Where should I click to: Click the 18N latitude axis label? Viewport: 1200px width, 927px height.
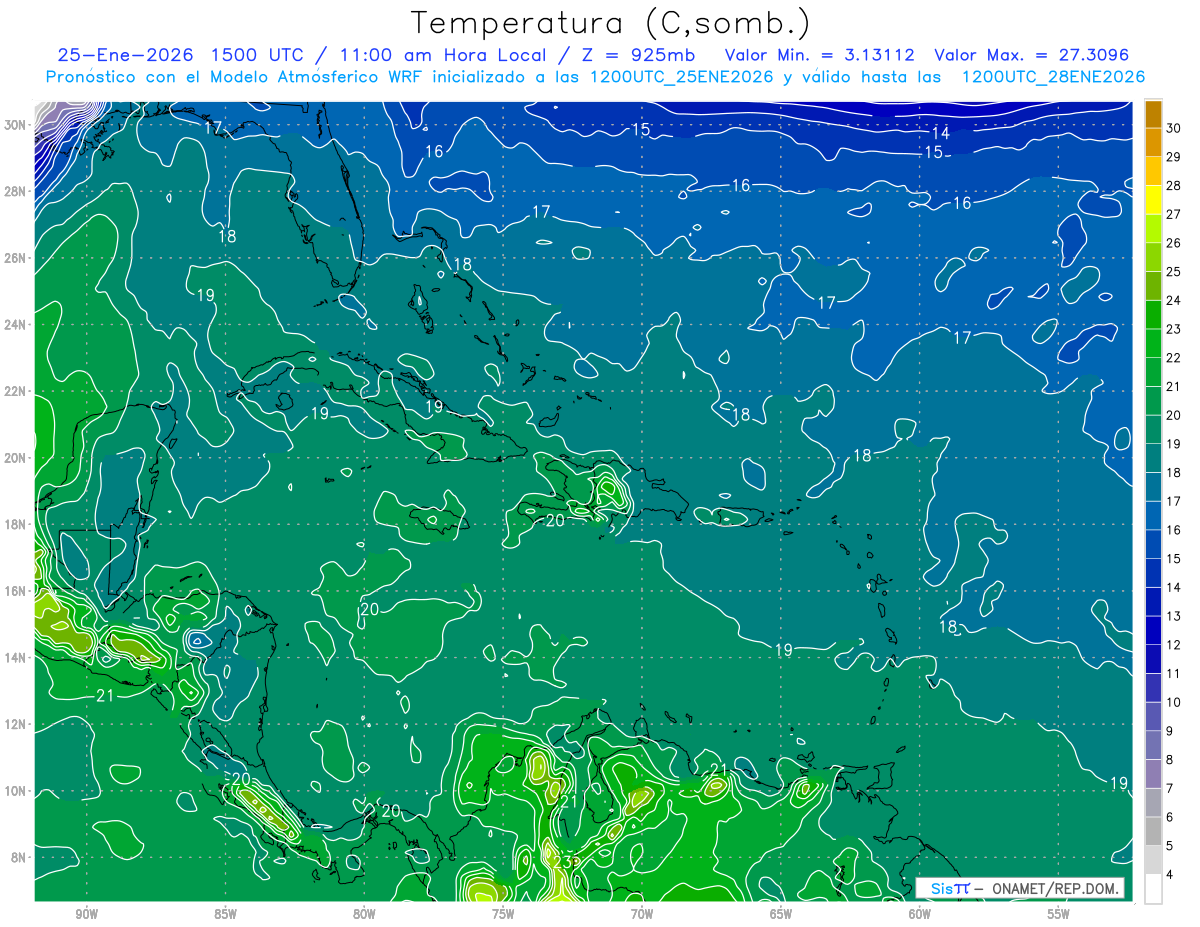pyautogui.click(x=15, y=524)
